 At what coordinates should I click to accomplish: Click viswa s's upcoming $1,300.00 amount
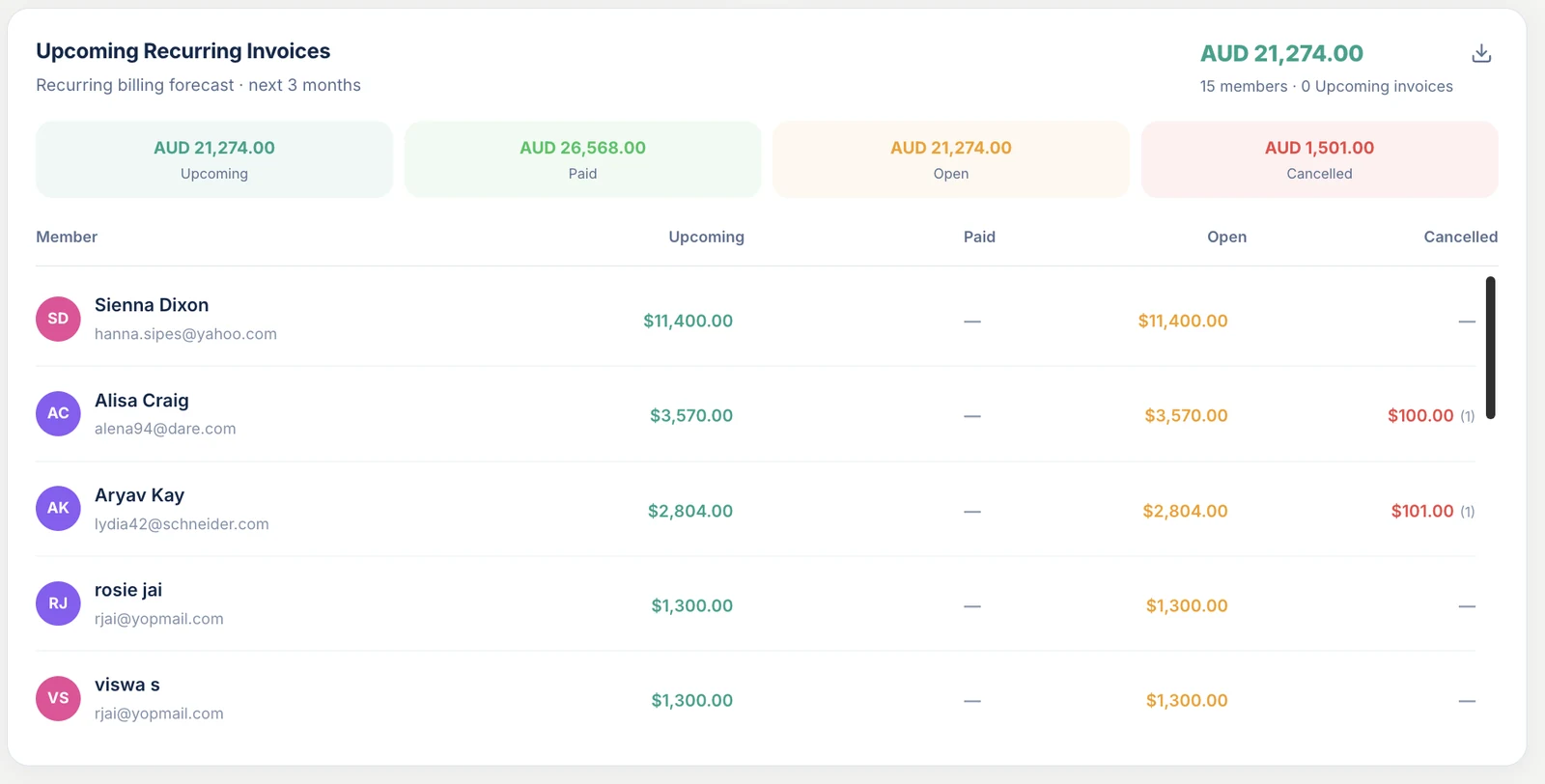click(x=692, y=700)
